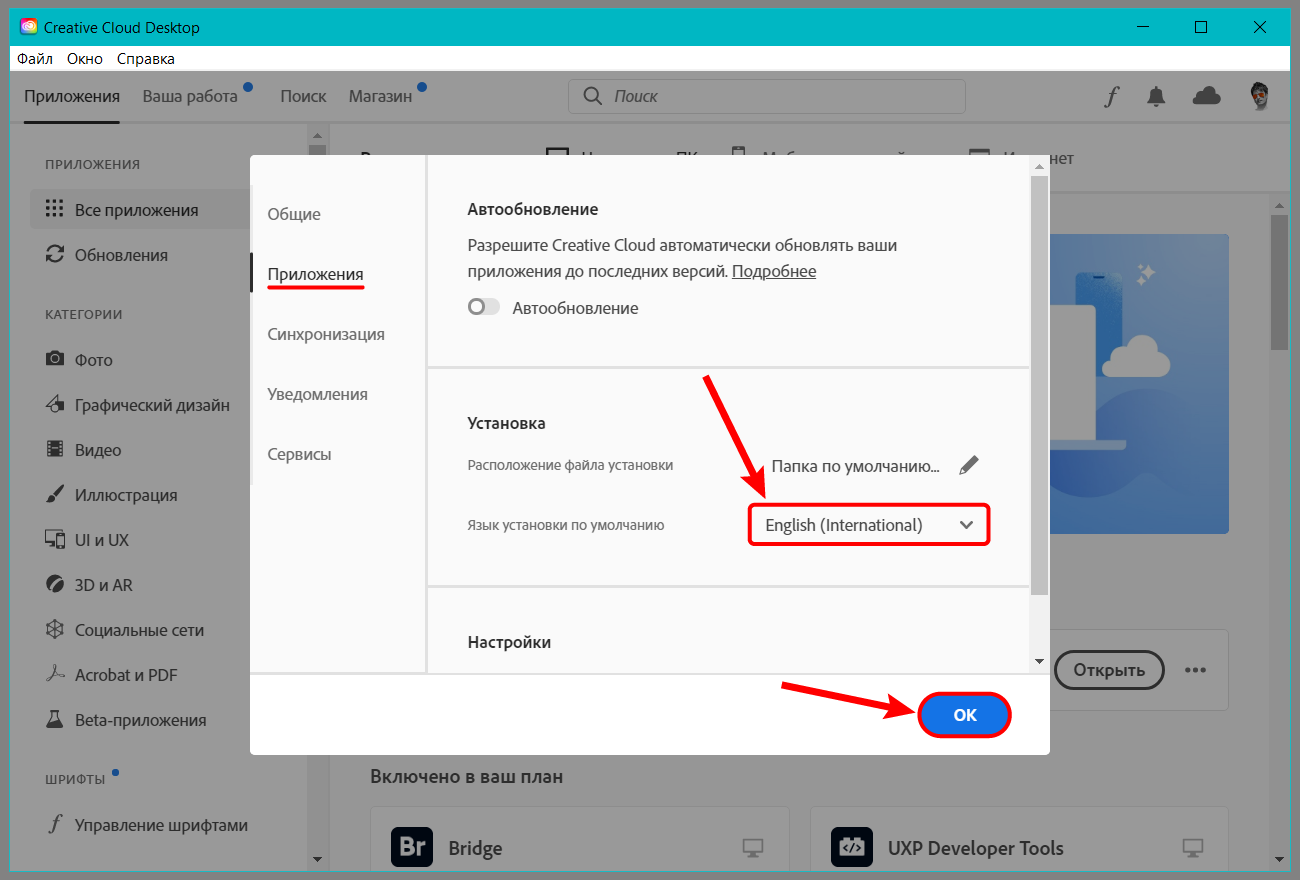Select Общие in preferences dialog

point(294,214)
